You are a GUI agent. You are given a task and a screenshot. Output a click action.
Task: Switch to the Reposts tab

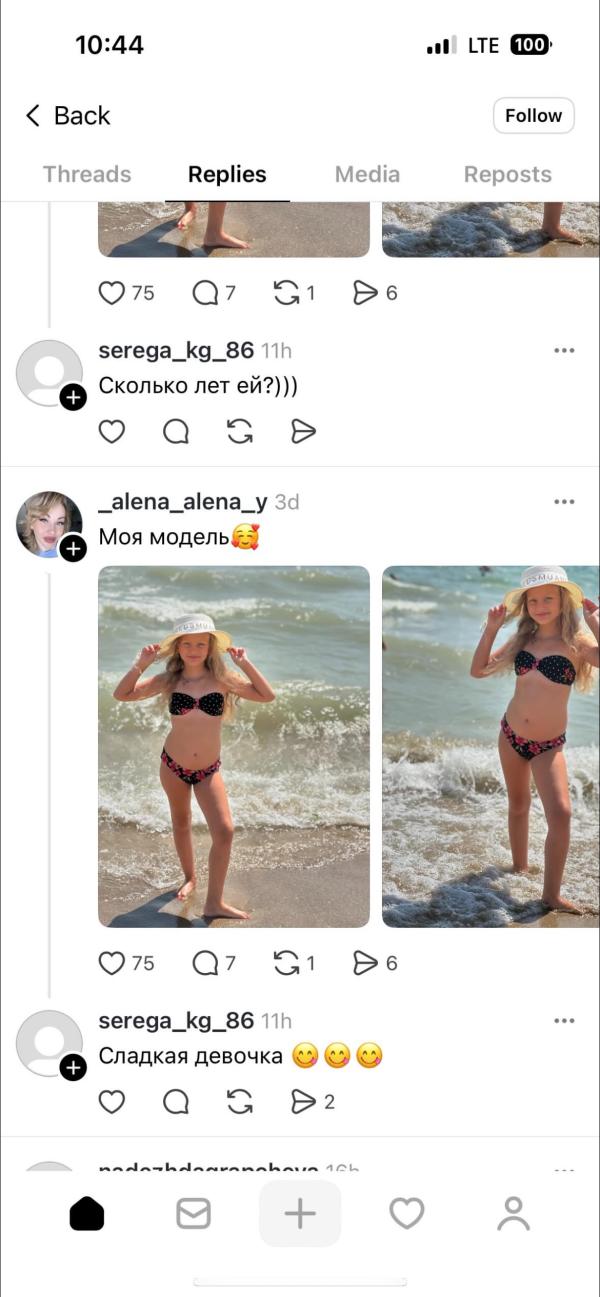point(507,174)
